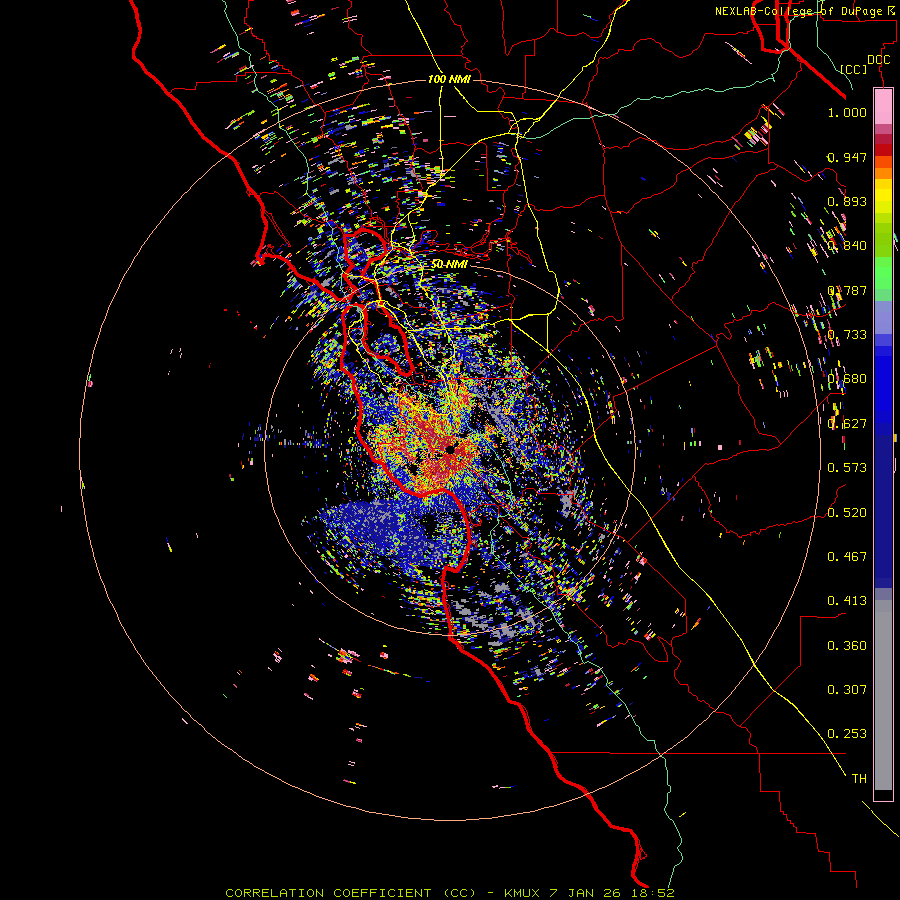Click the black radar site dot at map center
The width and height of the screenshot is (900, 900).
[452, 450]
